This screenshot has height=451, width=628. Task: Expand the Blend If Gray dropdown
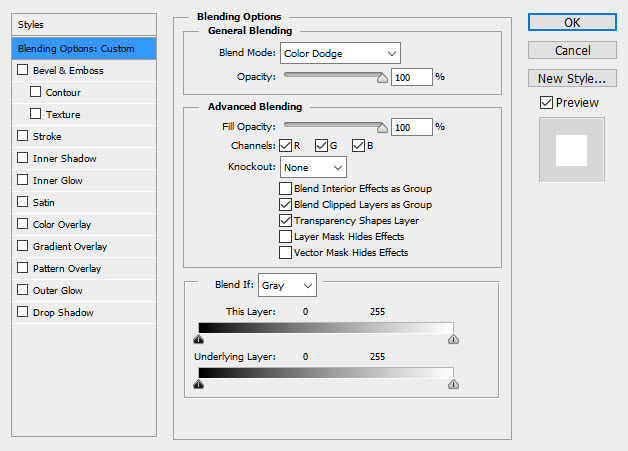click(x=287, y=286)
